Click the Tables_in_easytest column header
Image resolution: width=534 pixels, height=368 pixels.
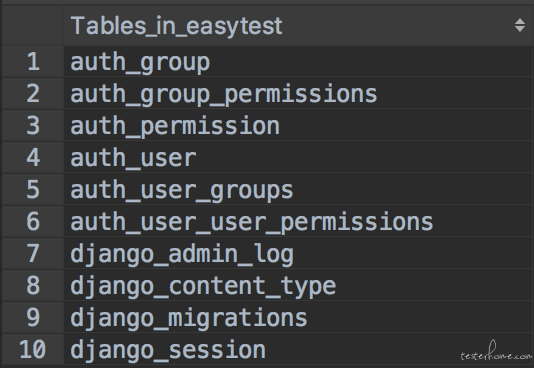(297, 26)
